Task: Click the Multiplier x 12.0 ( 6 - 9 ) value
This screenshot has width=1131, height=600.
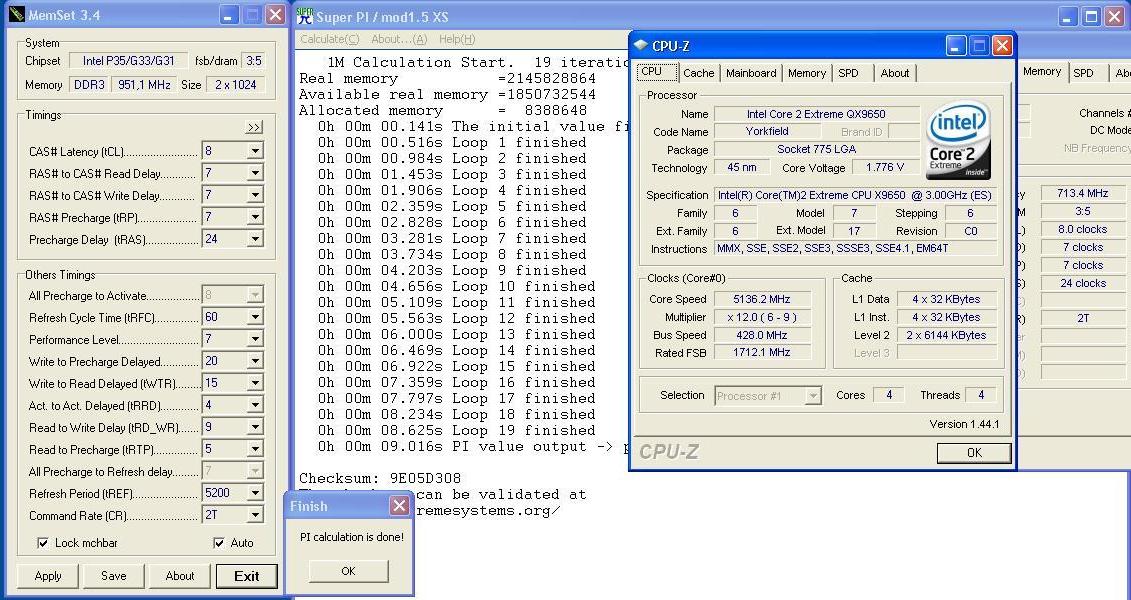Action: pos(762,317)
